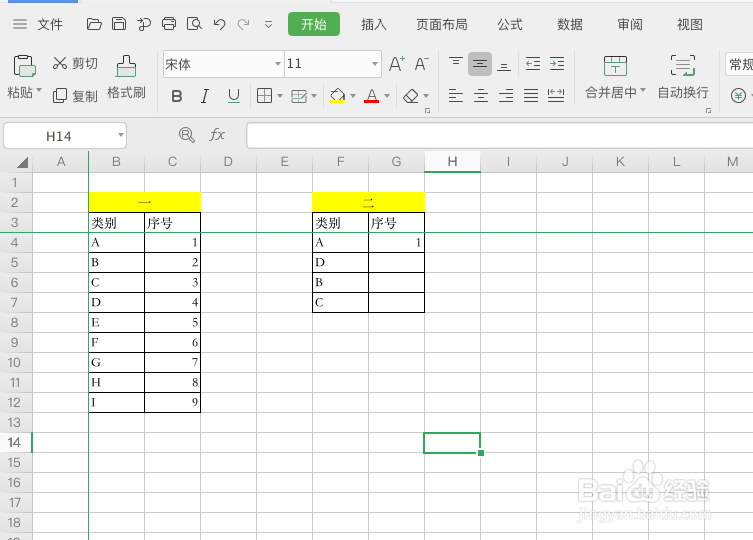Image resolution: width=753 pixels, height=540 pixels.
Task: Click the save icon in quick toolbar
Action: (119, 24)
